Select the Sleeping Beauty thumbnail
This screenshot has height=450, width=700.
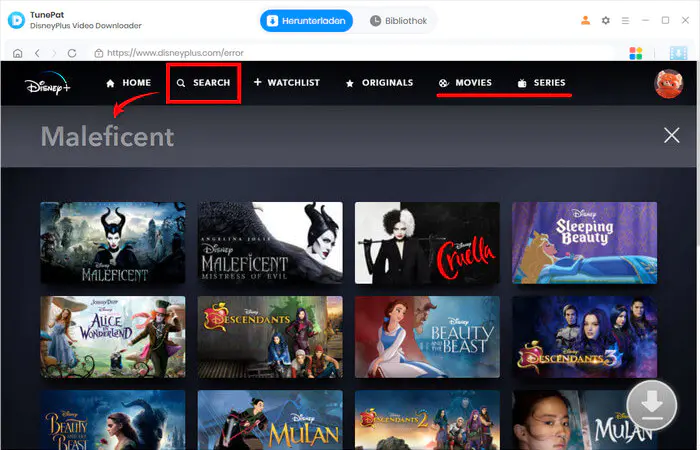click(x=584, y=242)
